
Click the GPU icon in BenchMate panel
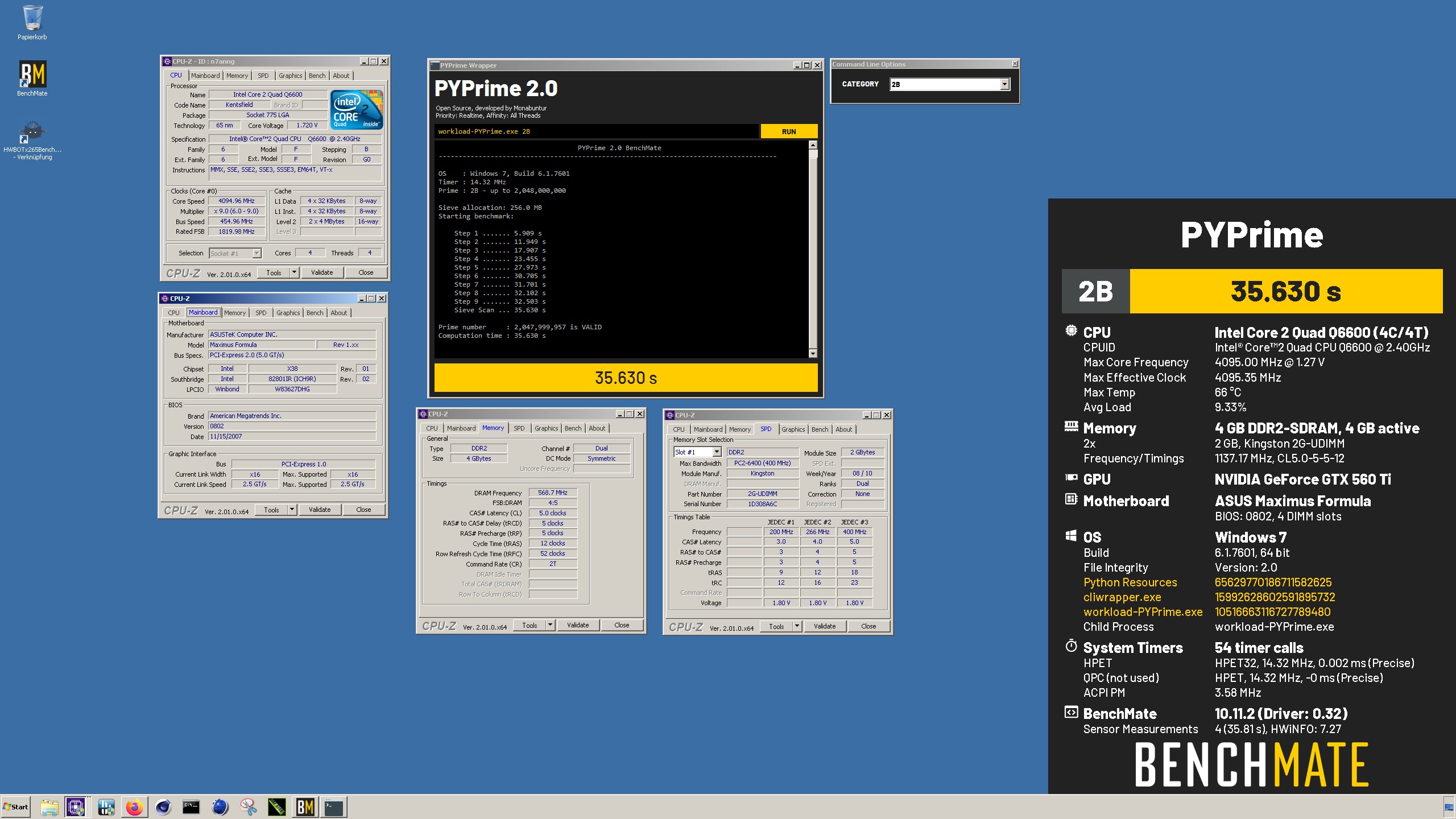click(x=1071, y=478)
